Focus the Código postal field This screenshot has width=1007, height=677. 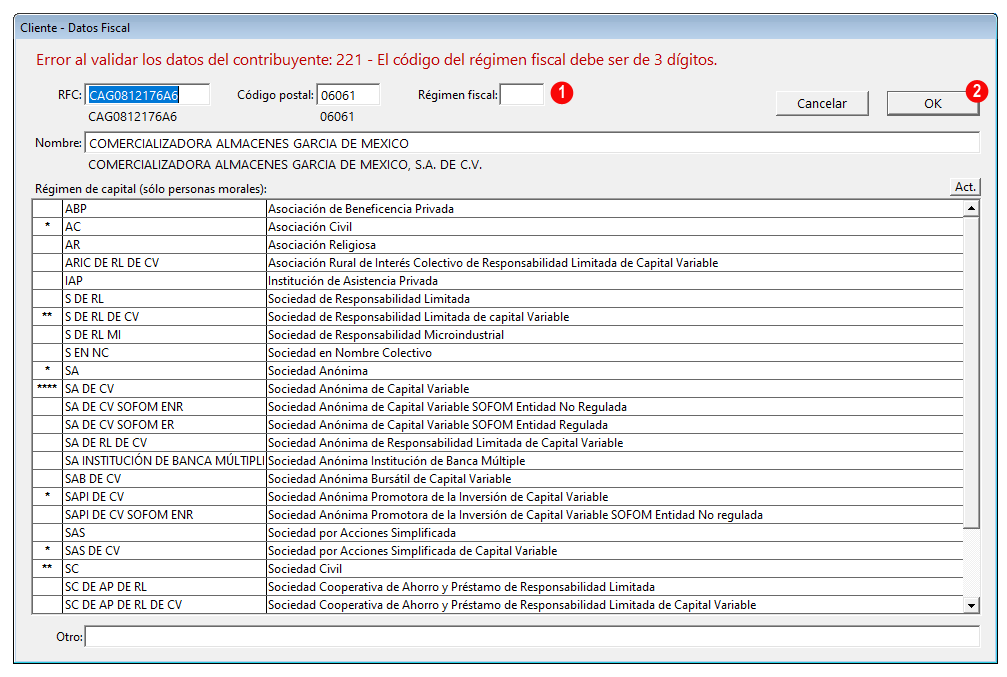click(347, 95)
